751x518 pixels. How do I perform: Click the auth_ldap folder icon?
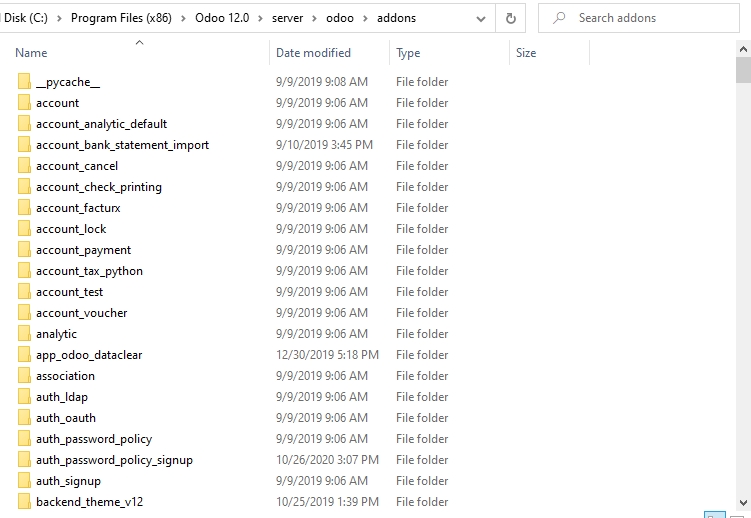[x=24, y=397]
